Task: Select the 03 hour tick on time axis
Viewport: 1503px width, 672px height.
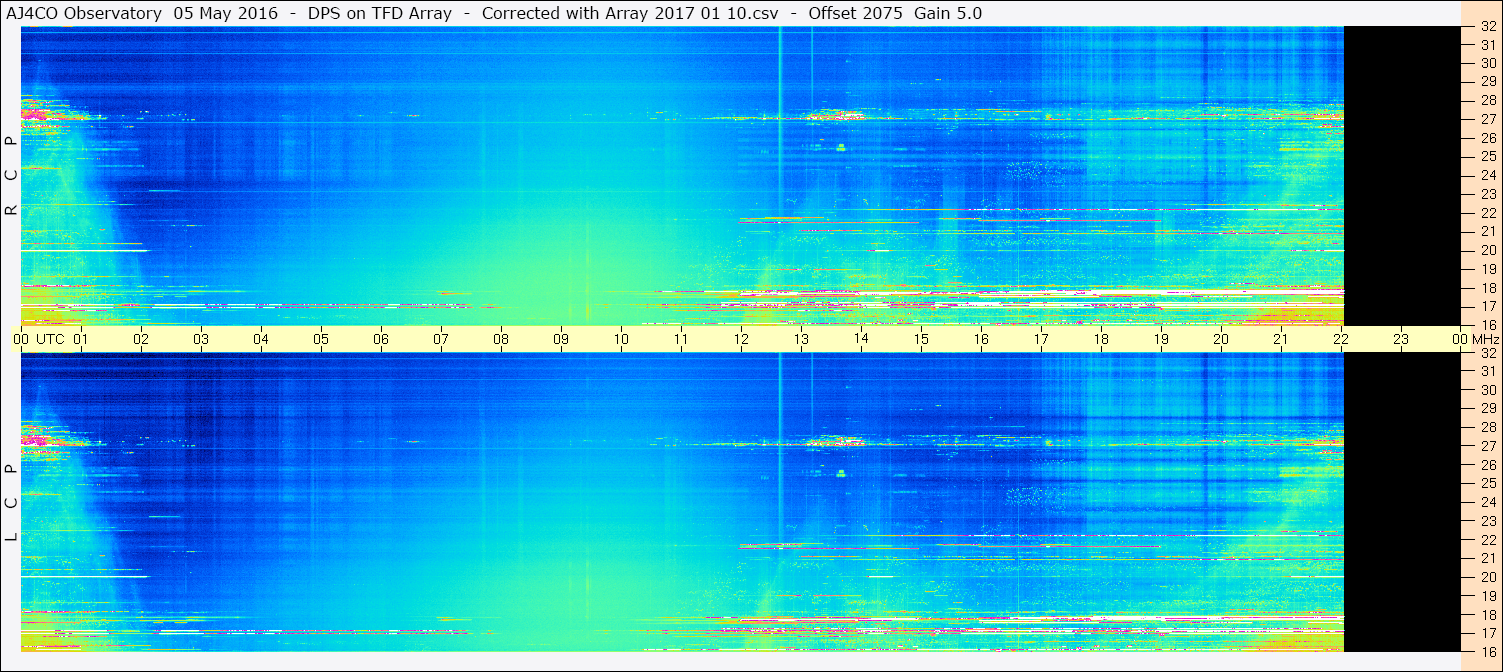Action: (x=201, y=339)
